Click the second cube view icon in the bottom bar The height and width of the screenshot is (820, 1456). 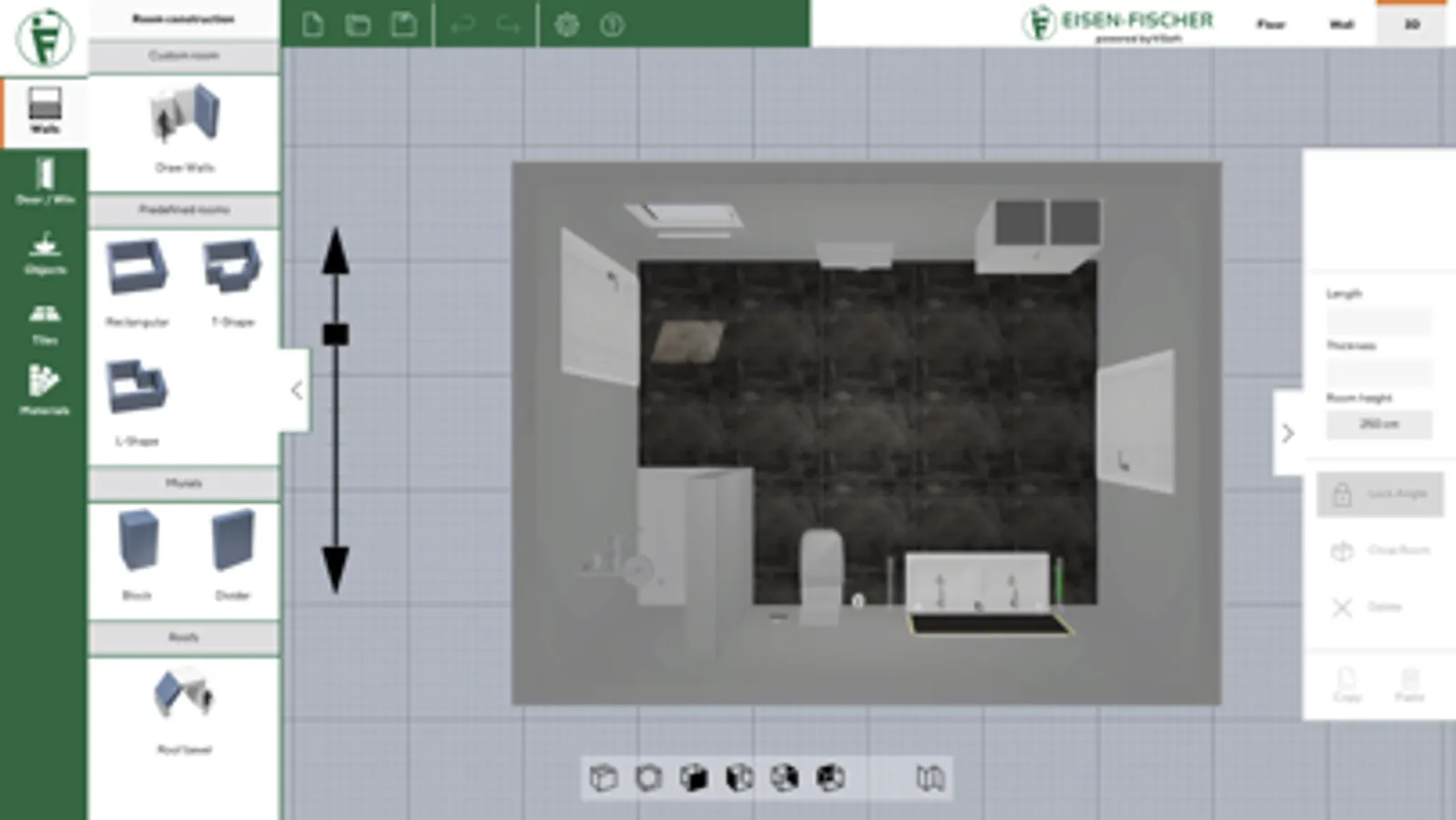[648, 778]
